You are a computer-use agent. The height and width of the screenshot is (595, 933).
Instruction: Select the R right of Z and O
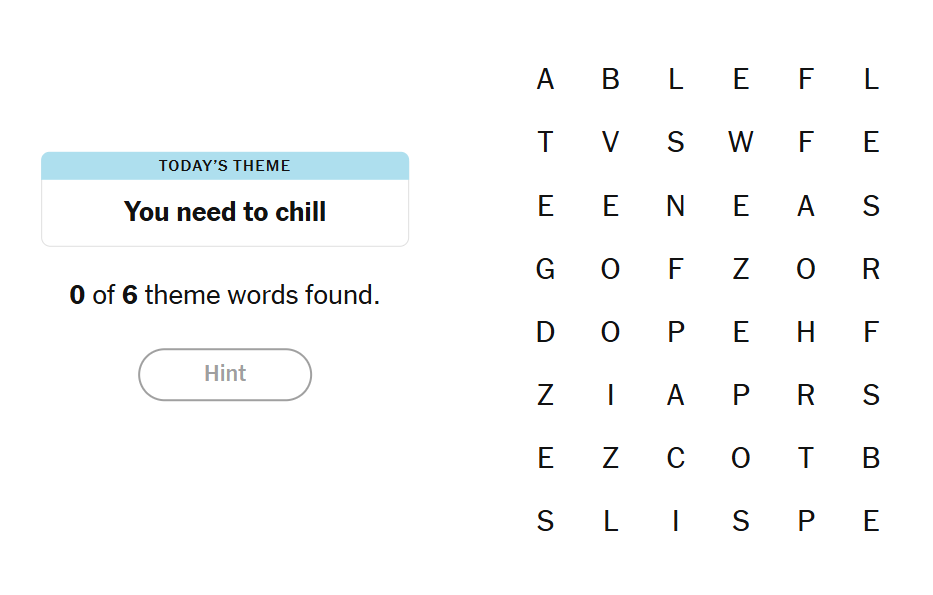(870, 269)
